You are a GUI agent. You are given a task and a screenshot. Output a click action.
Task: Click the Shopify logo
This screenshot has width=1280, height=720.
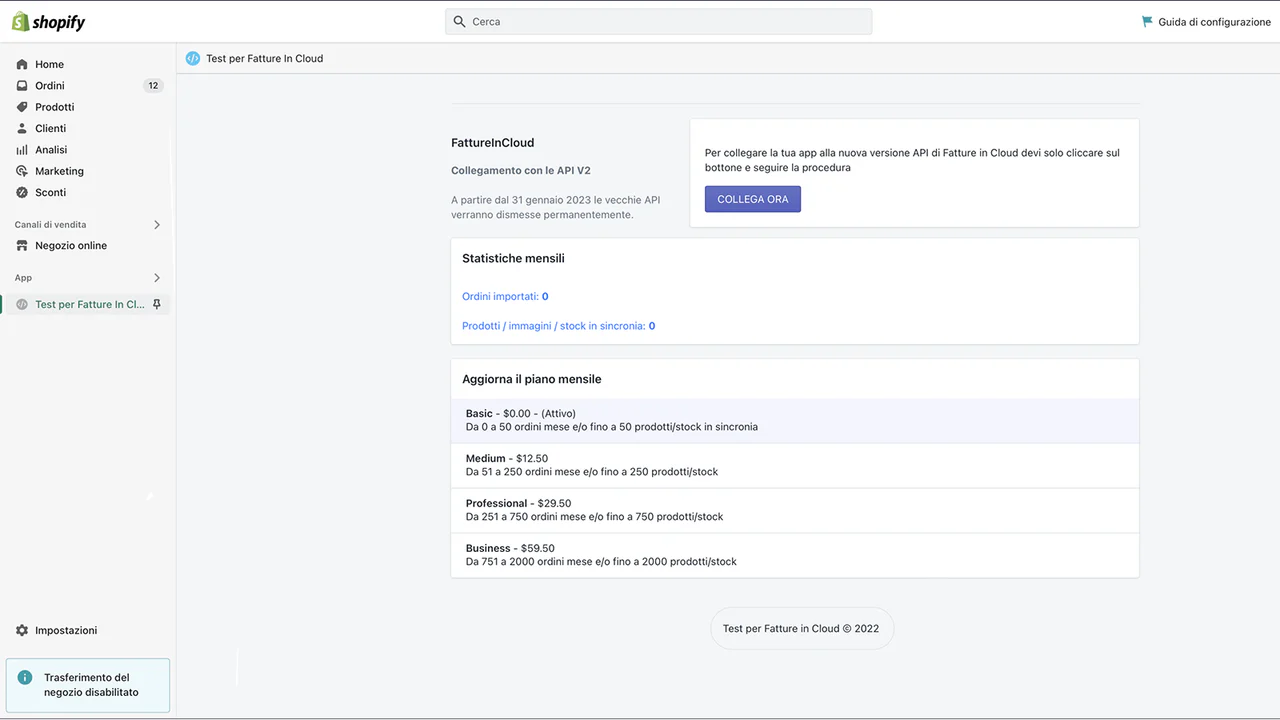48,21
